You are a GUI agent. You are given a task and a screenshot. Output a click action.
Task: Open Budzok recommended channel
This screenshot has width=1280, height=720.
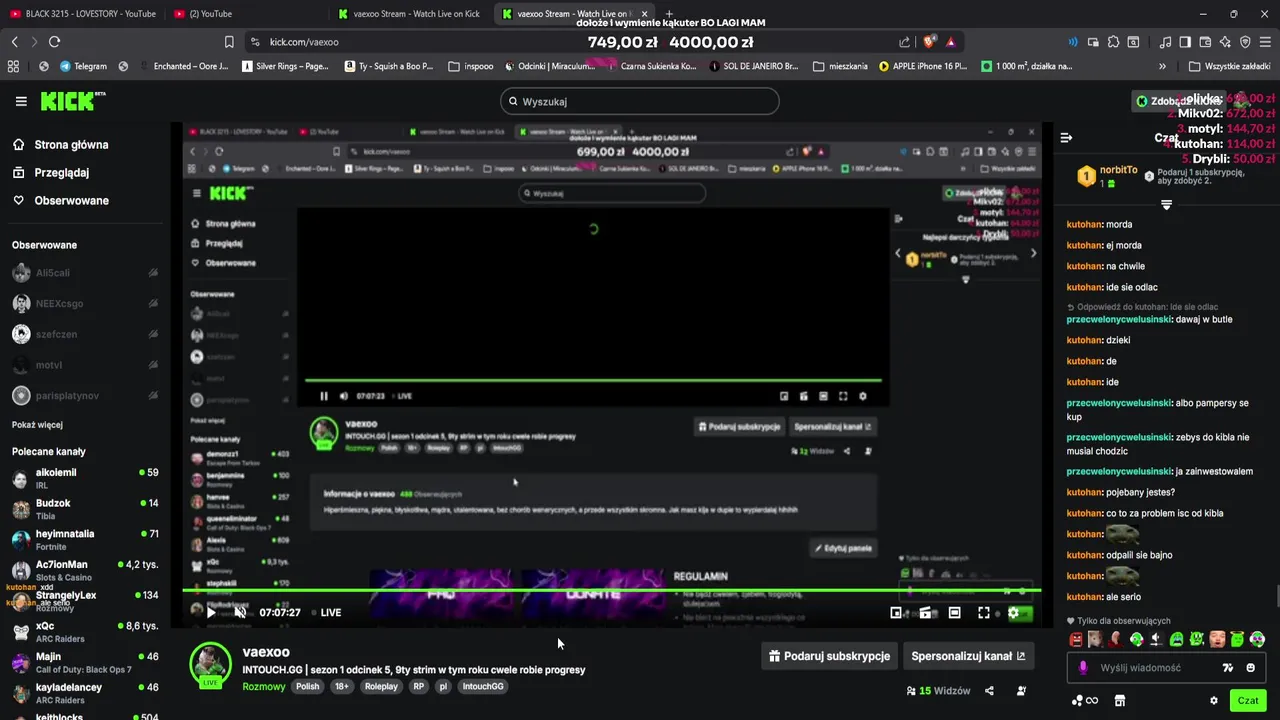click(x=85, y=509)
